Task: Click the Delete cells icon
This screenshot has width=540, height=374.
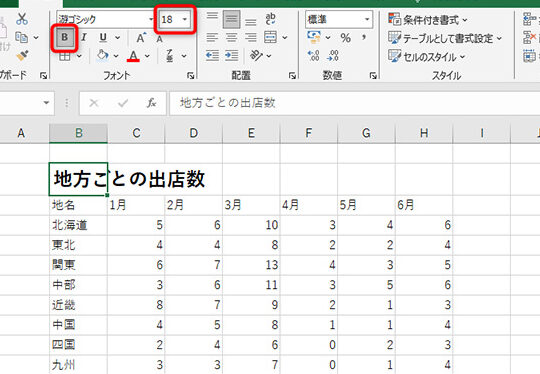Action: tap(529, 37)
